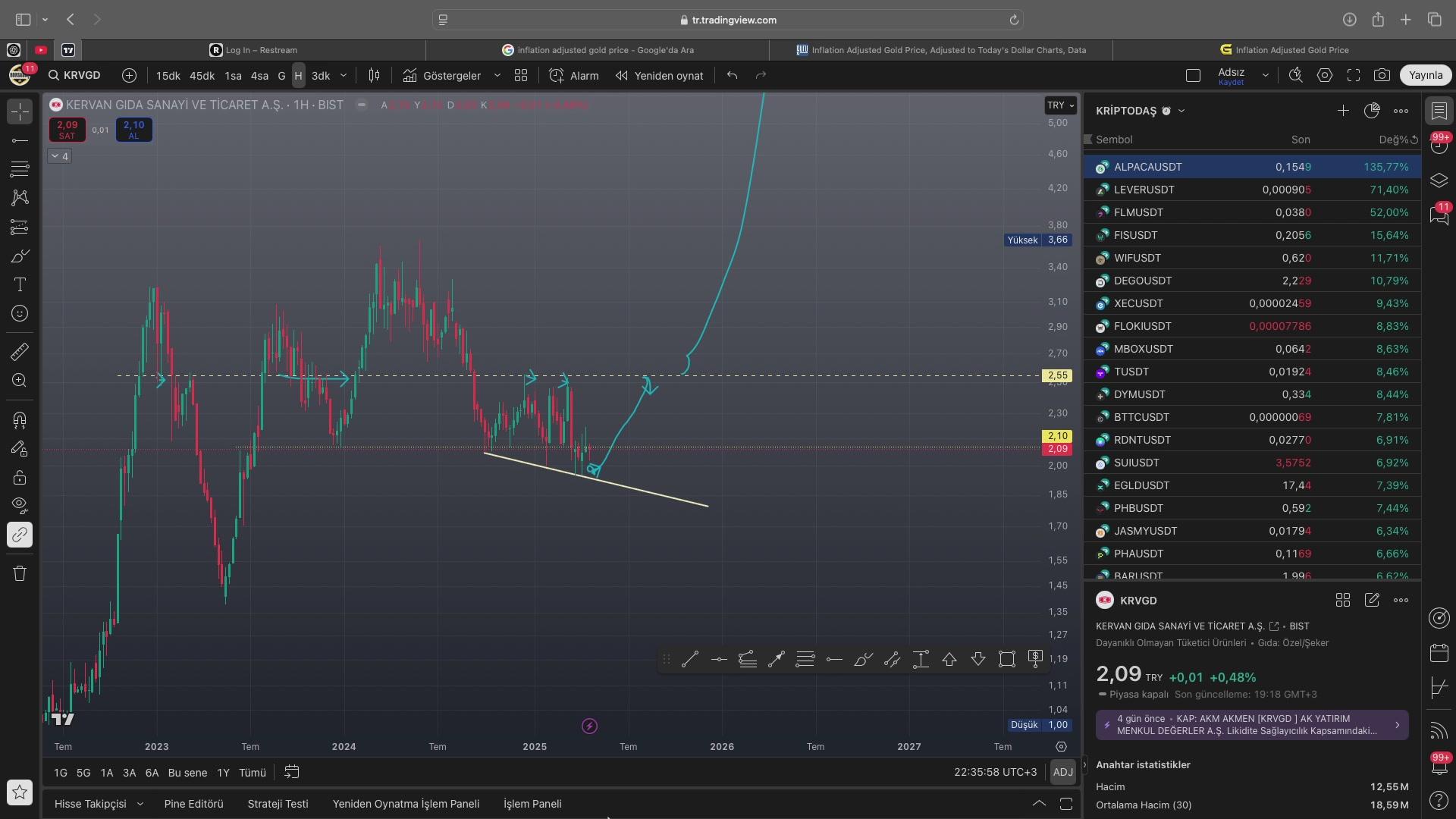Open the İşlem Paneli tab

click(532, 804)
